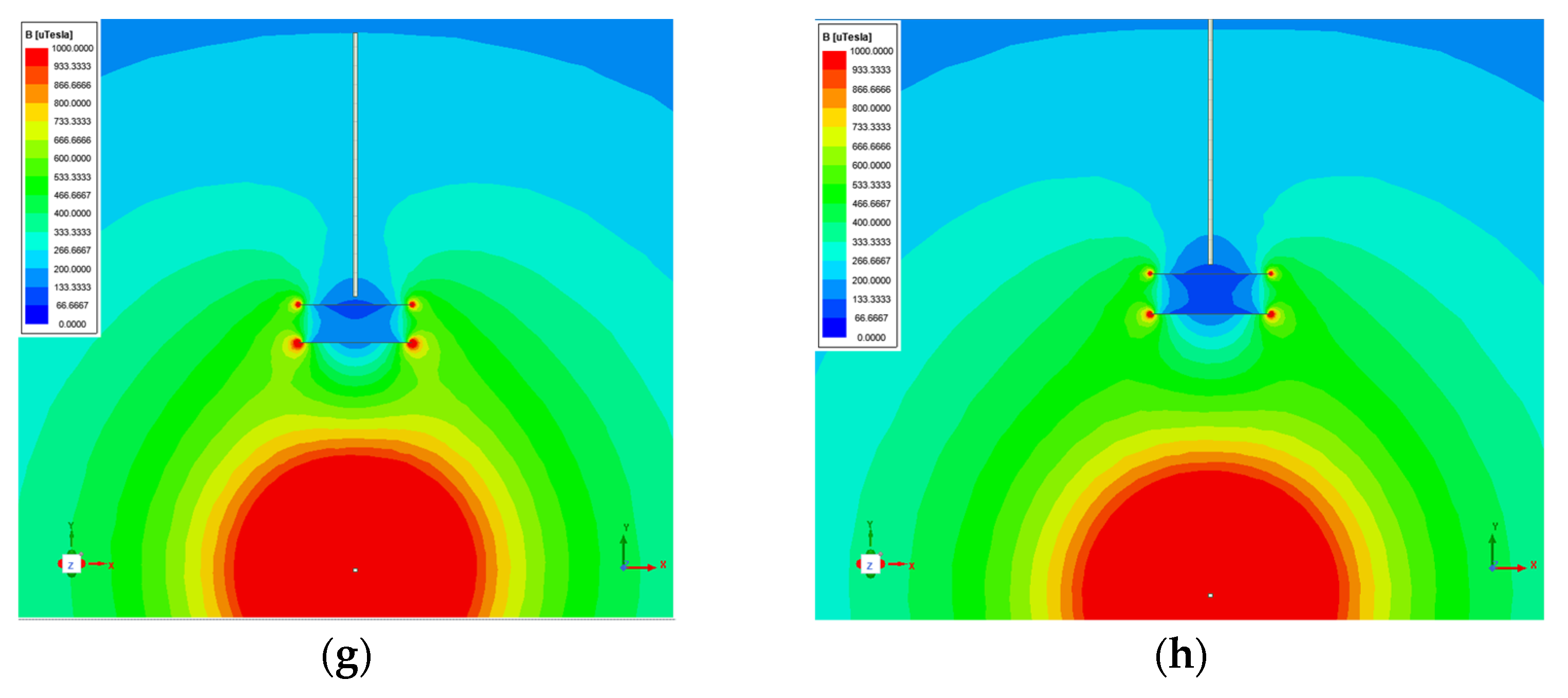Select upper-right coil conductor dot in plot (h)
This screenshot has width=1568, height=698.
(x=1271, y=274)
